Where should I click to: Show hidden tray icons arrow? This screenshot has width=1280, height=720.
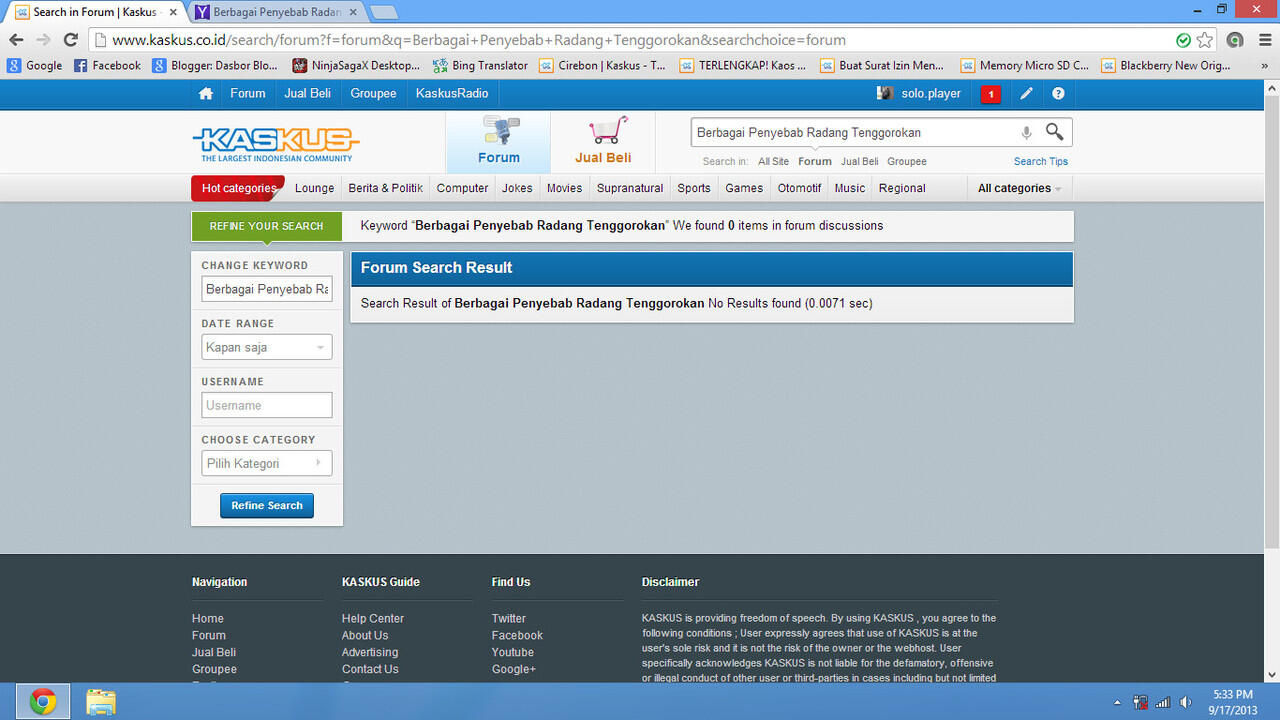click(x=1118, y=702)
